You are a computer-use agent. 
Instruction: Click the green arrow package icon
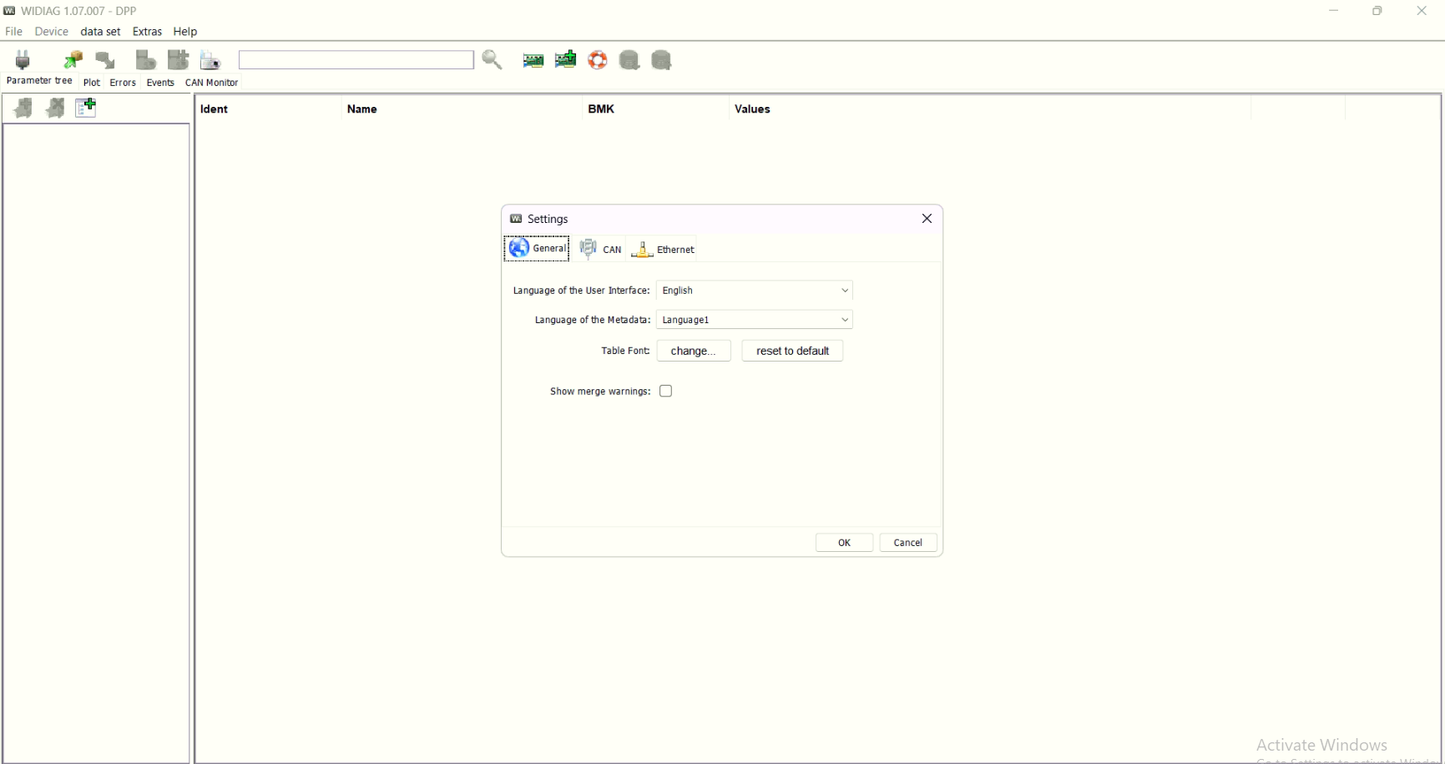point(73,61)
